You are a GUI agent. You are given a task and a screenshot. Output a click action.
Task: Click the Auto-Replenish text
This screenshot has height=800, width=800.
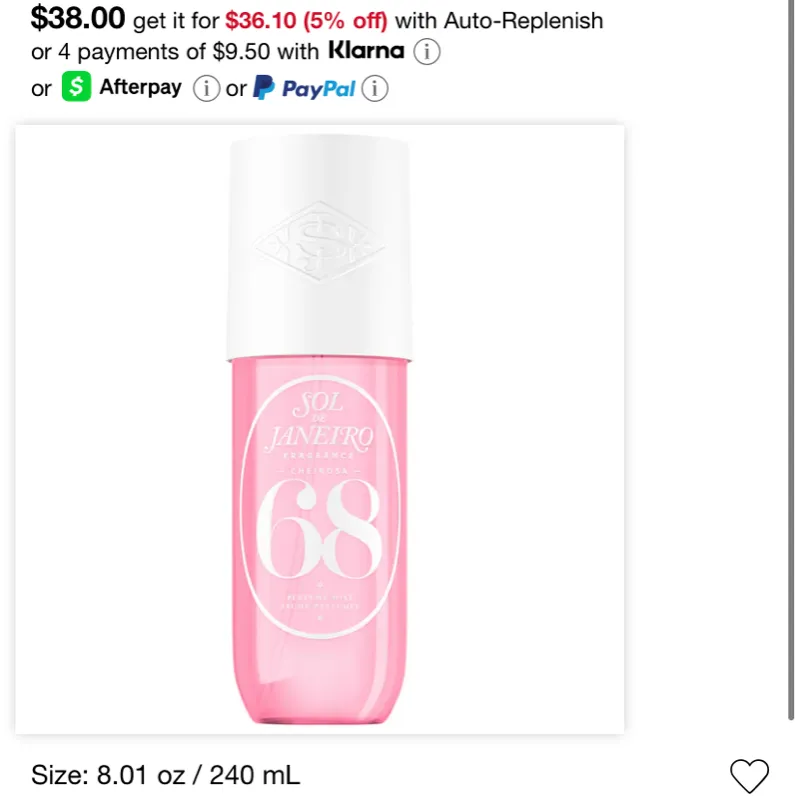tap(523, 21)
